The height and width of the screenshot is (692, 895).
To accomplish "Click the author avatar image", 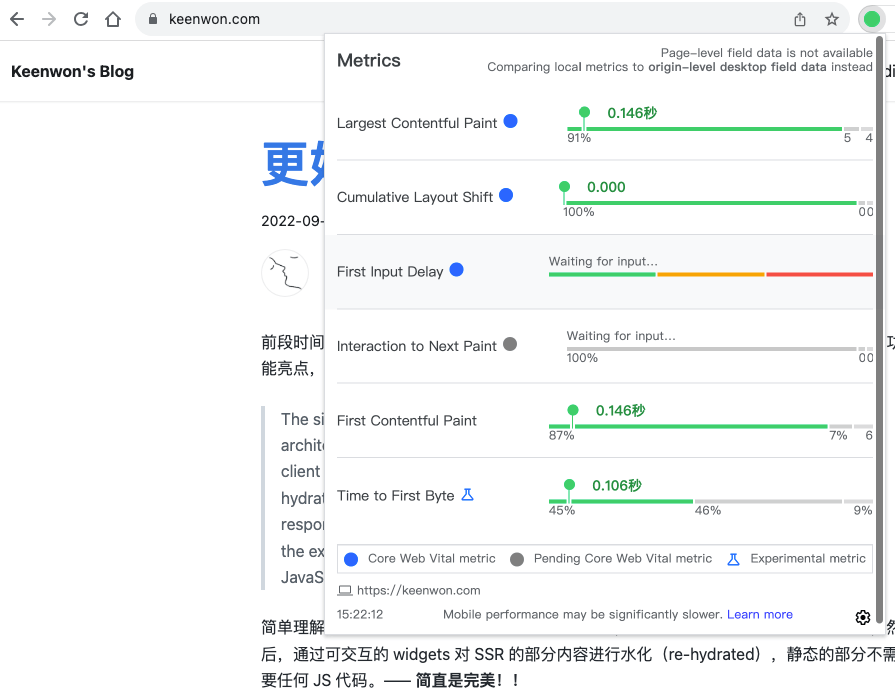I will (x=285, y=272).
